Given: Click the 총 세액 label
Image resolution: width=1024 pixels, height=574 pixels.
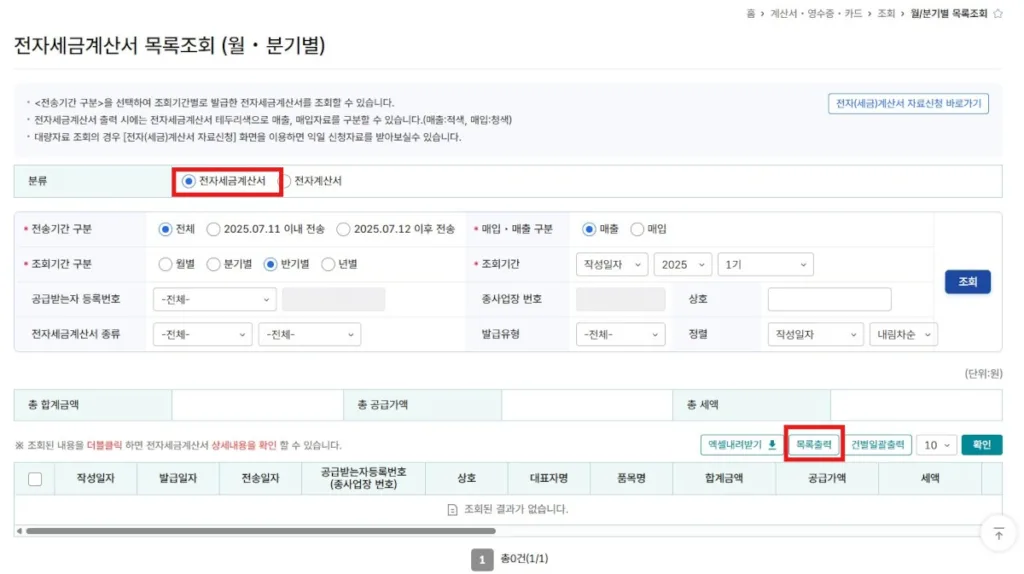Looking at the screenshot, I should (703, 405).
